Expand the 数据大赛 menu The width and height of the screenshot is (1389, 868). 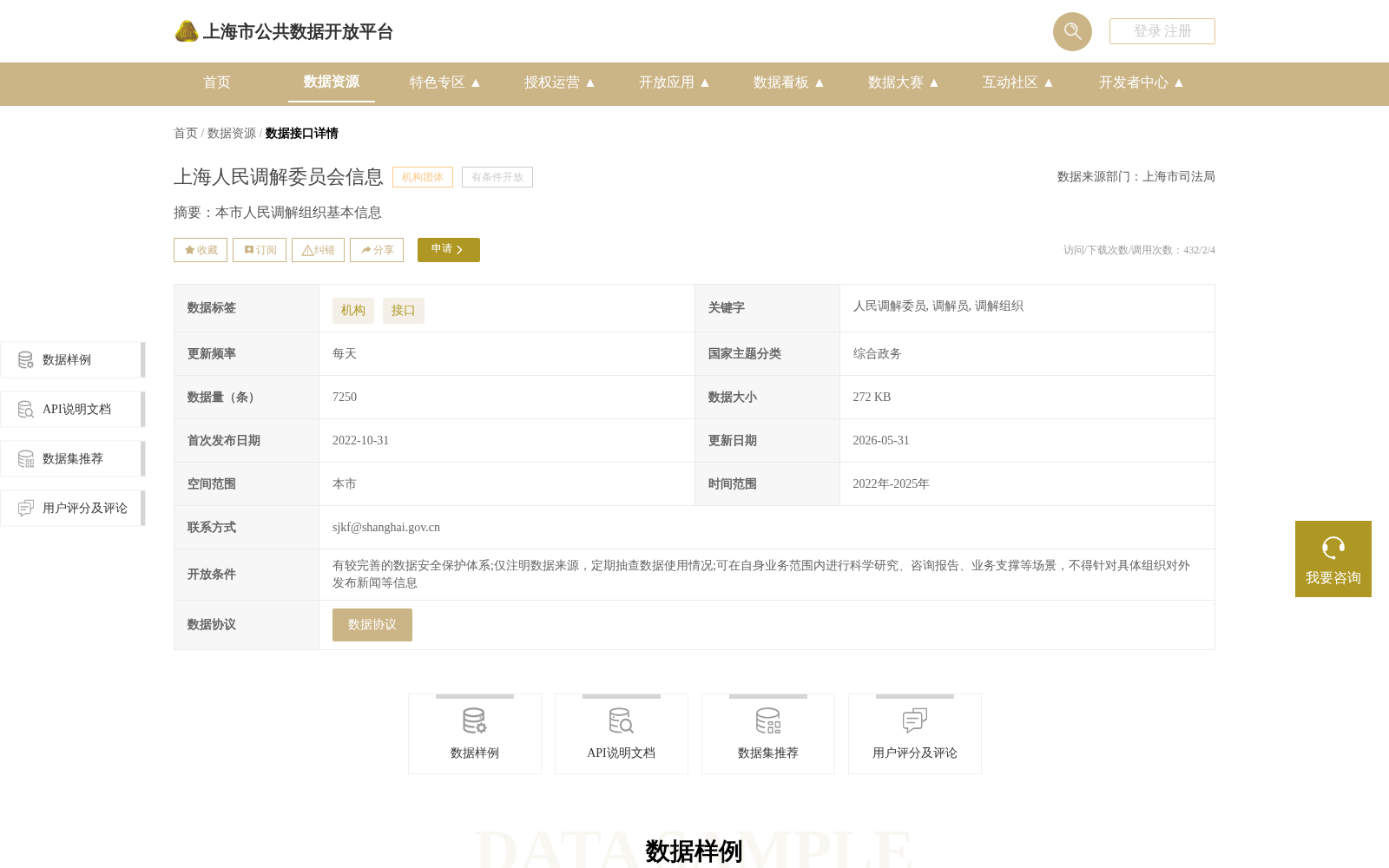pos(904,82)
